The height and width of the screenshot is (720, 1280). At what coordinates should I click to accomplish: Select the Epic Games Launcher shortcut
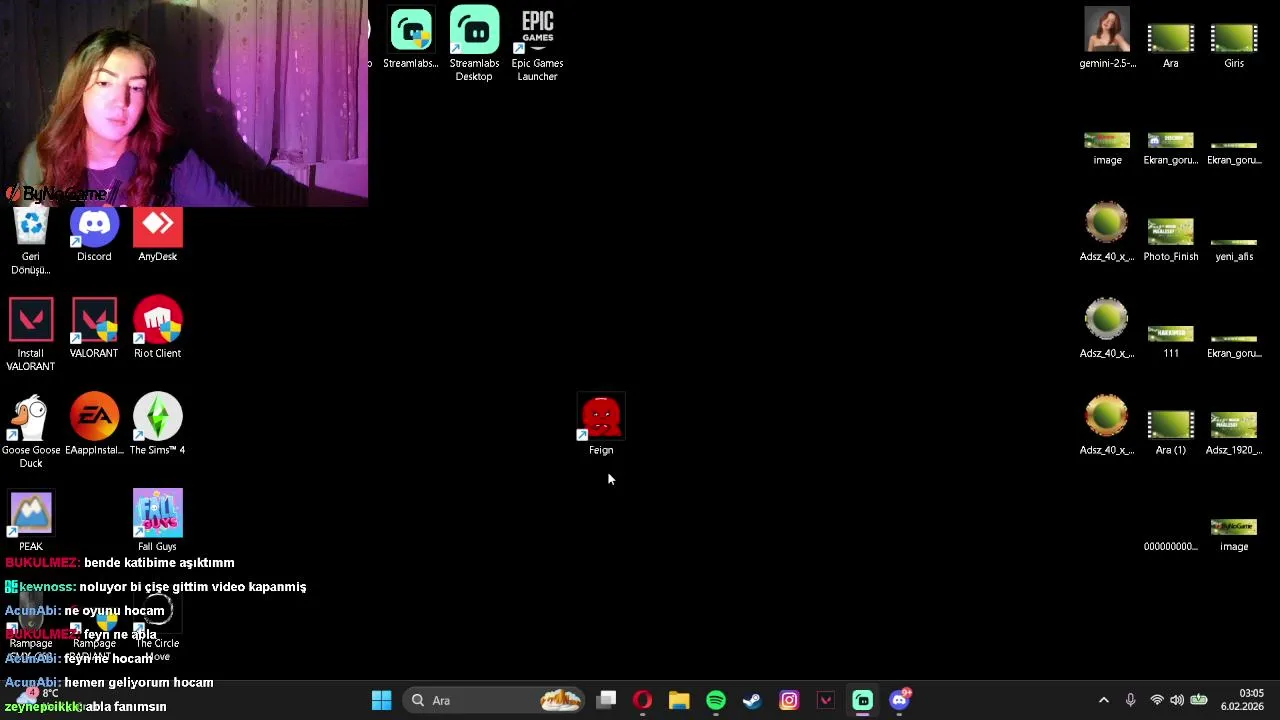point(537,44)
